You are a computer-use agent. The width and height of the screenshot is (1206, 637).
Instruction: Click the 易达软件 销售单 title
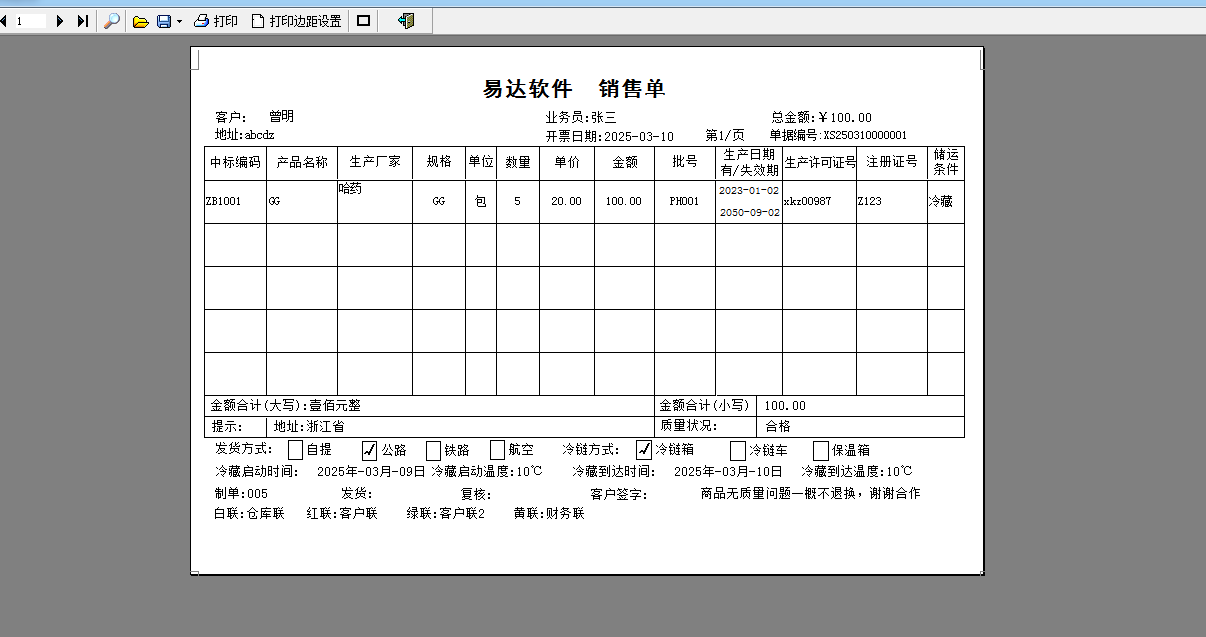pos(574,89)
